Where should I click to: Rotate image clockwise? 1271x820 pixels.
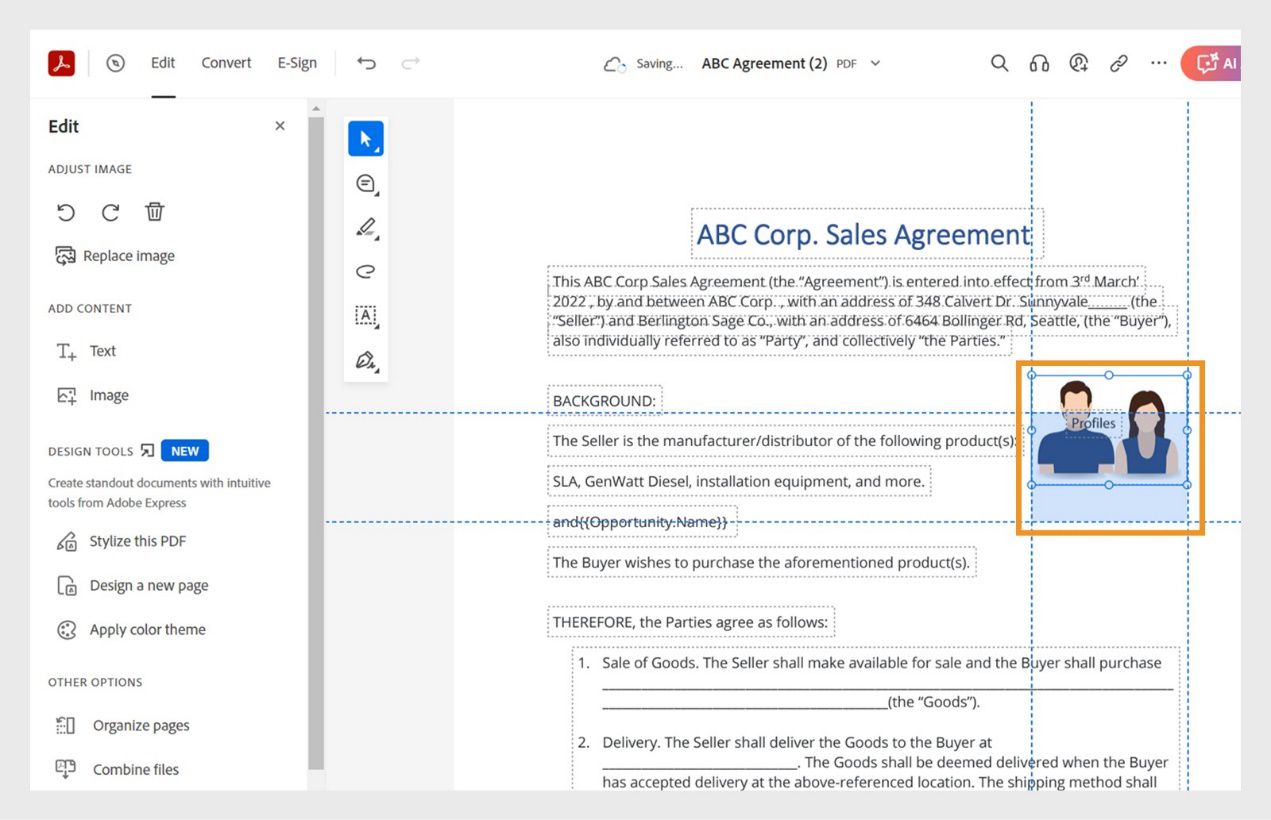pos(110,212)
